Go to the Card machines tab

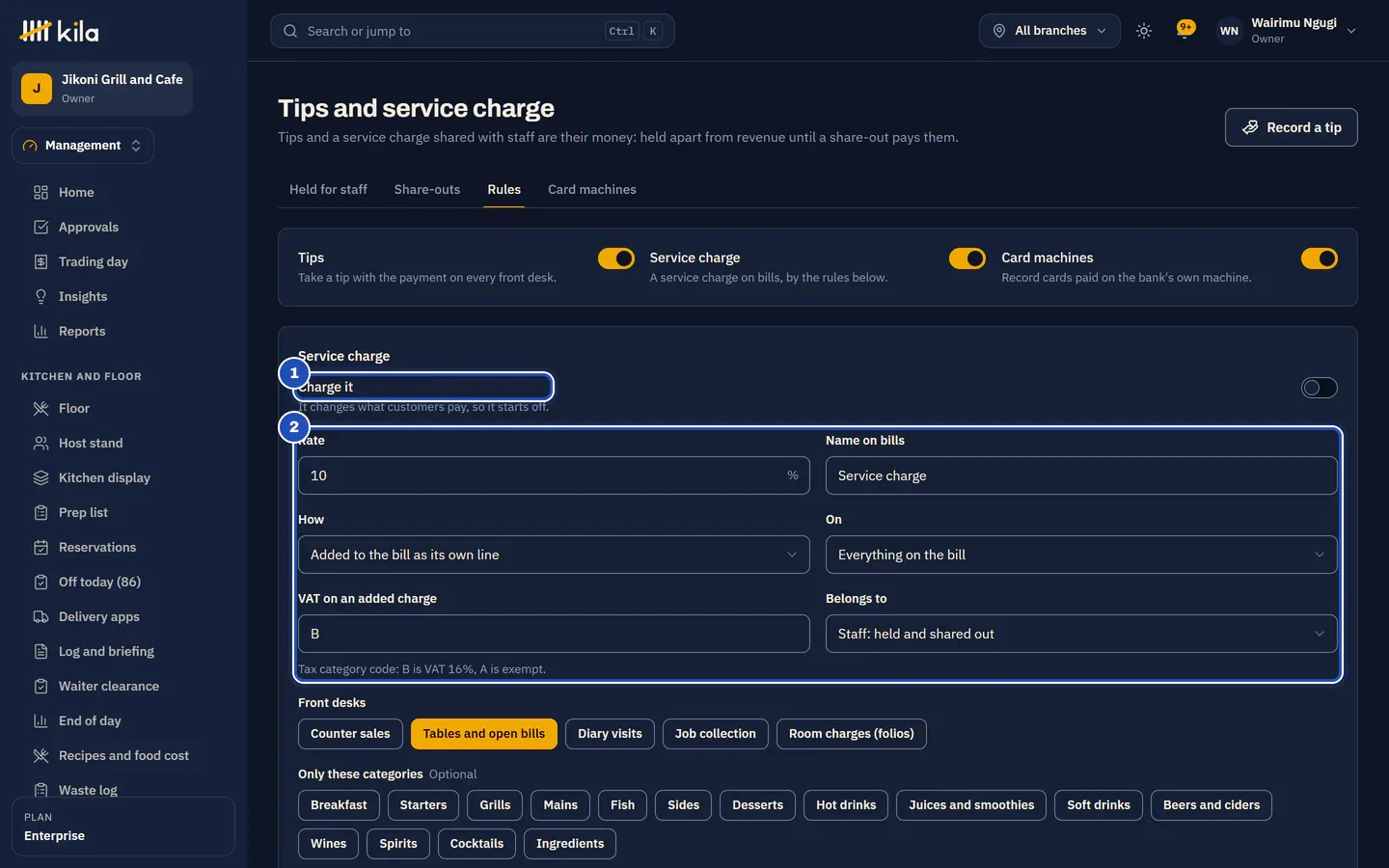click(592, 190)
